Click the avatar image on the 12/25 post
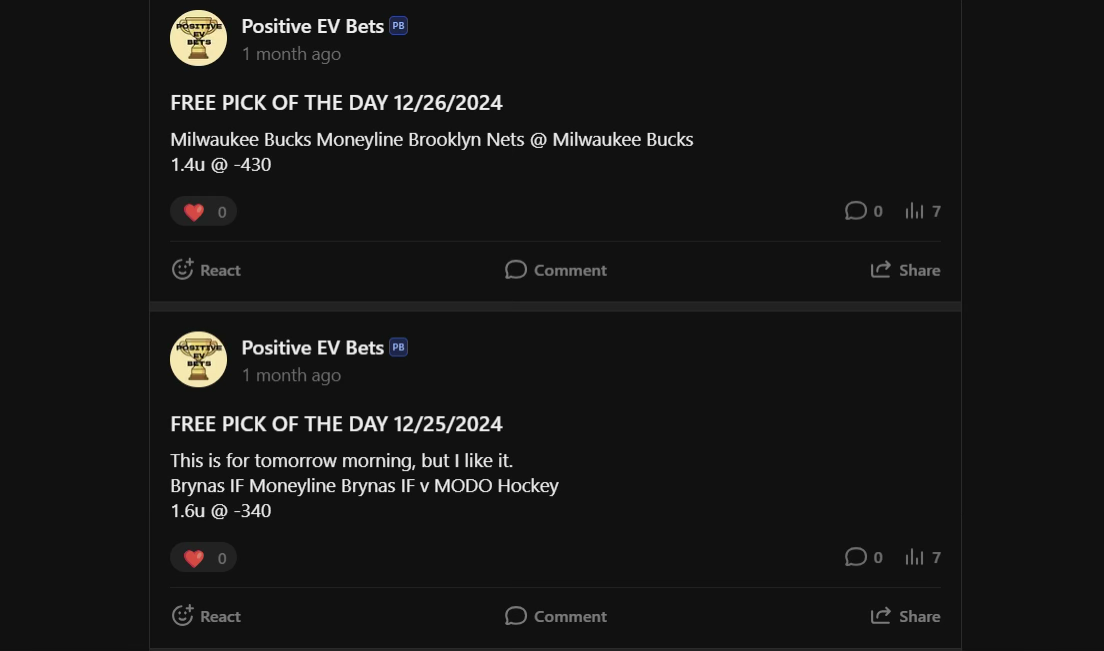This screenshot has height=651, width=1104. point(198,359)
